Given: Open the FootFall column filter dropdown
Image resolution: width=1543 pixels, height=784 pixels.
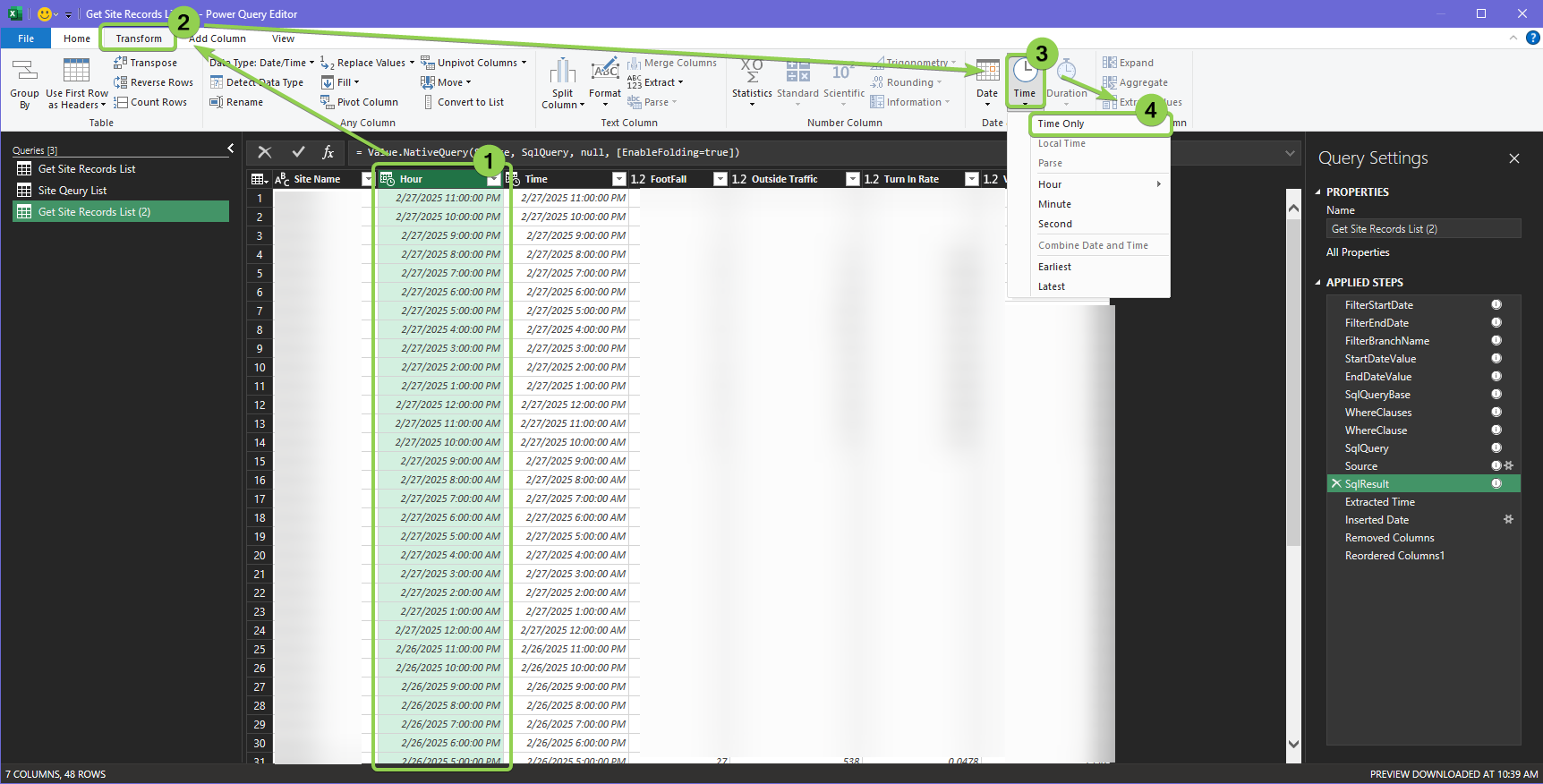Looking at the screenshot, I should click(720, 179).
